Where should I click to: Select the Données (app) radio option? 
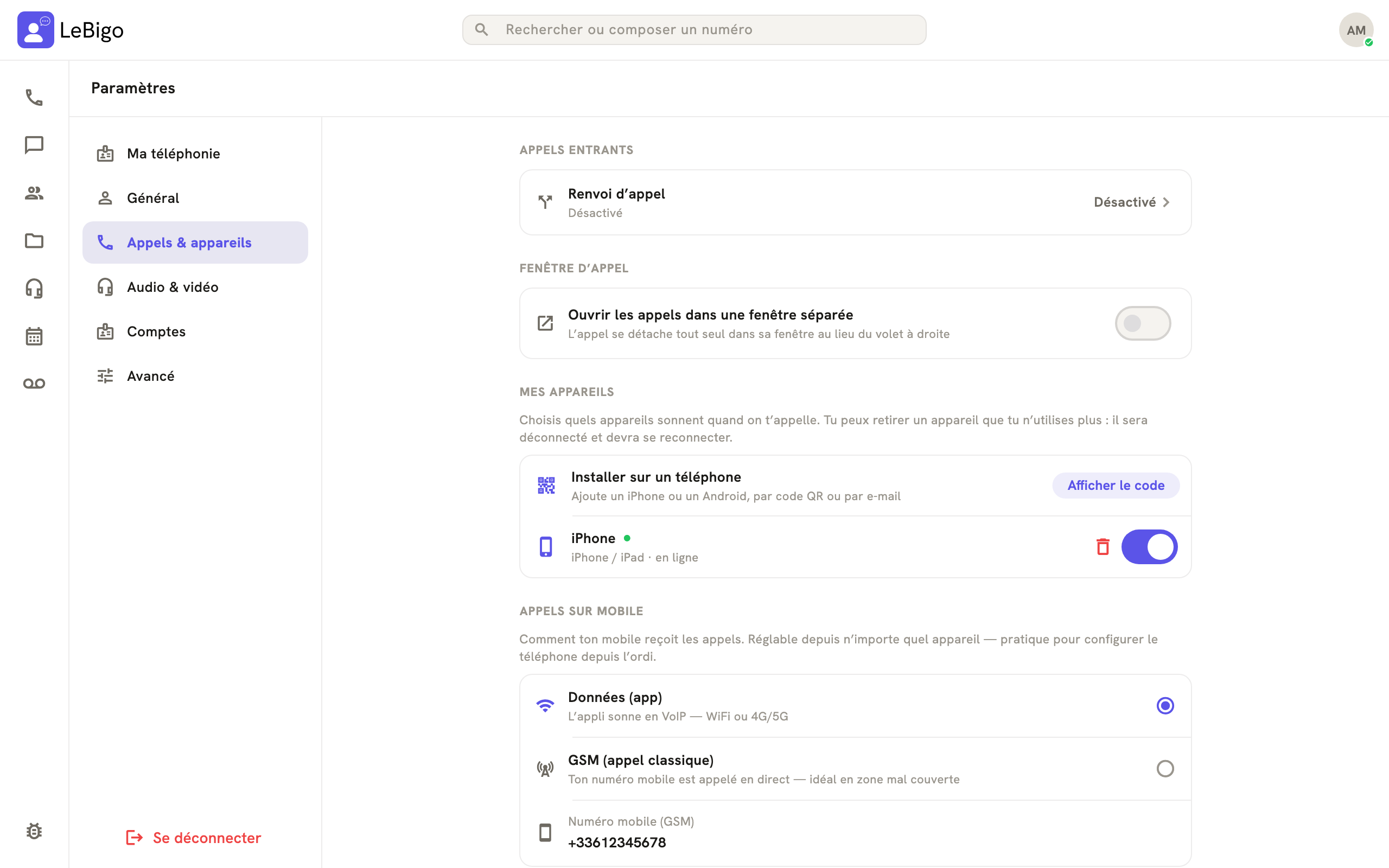[x=1164, y=706]
